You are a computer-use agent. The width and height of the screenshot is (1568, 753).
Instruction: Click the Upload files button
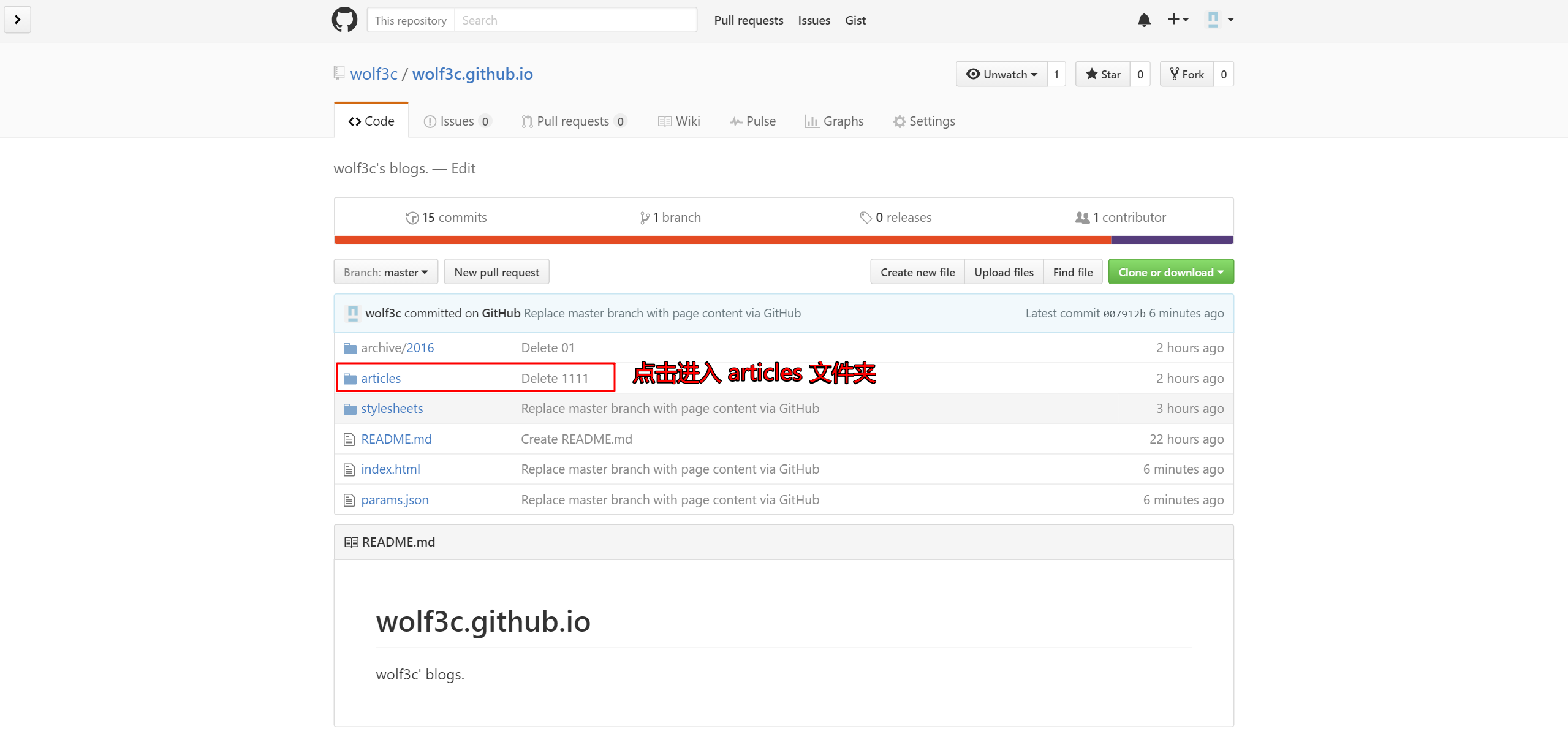(1004, 272)
